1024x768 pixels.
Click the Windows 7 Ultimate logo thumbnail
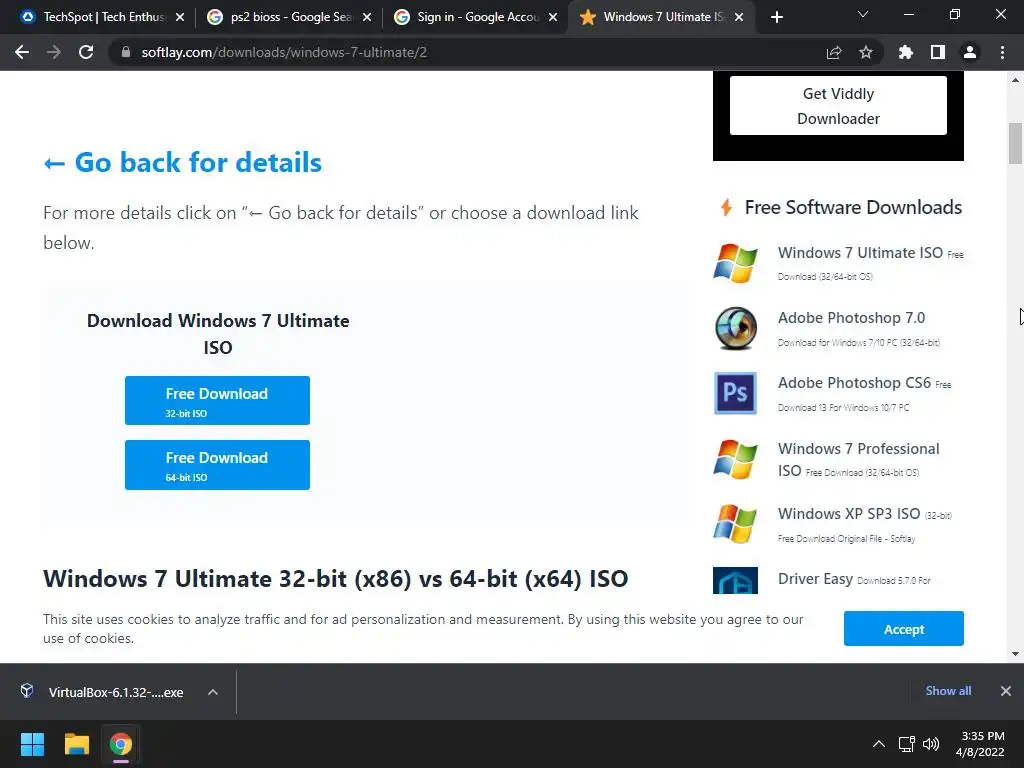tap(735, 263)
